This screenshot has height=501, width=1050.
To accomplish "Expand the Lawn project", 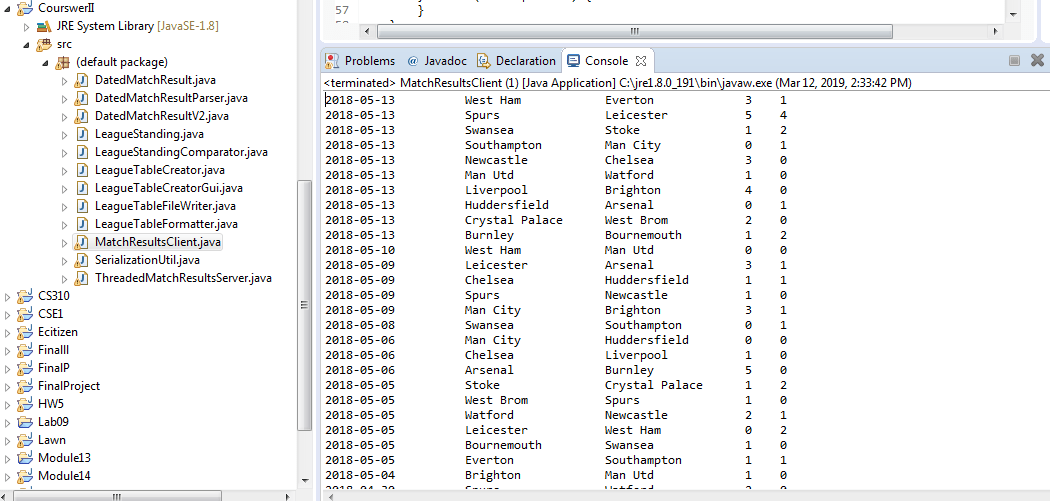I will 7,441.
